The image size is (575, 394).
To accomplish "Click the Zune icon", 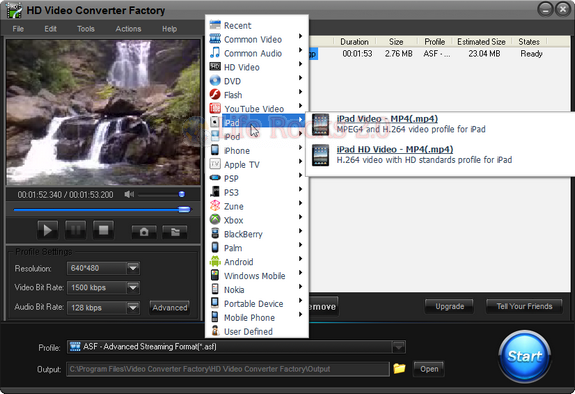I will (215, 206).
